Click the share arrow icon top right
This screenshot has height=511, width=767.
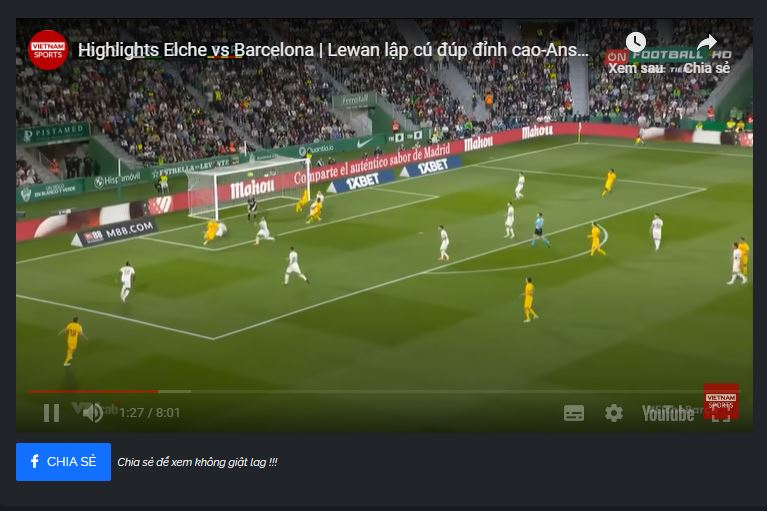point(706,43)
